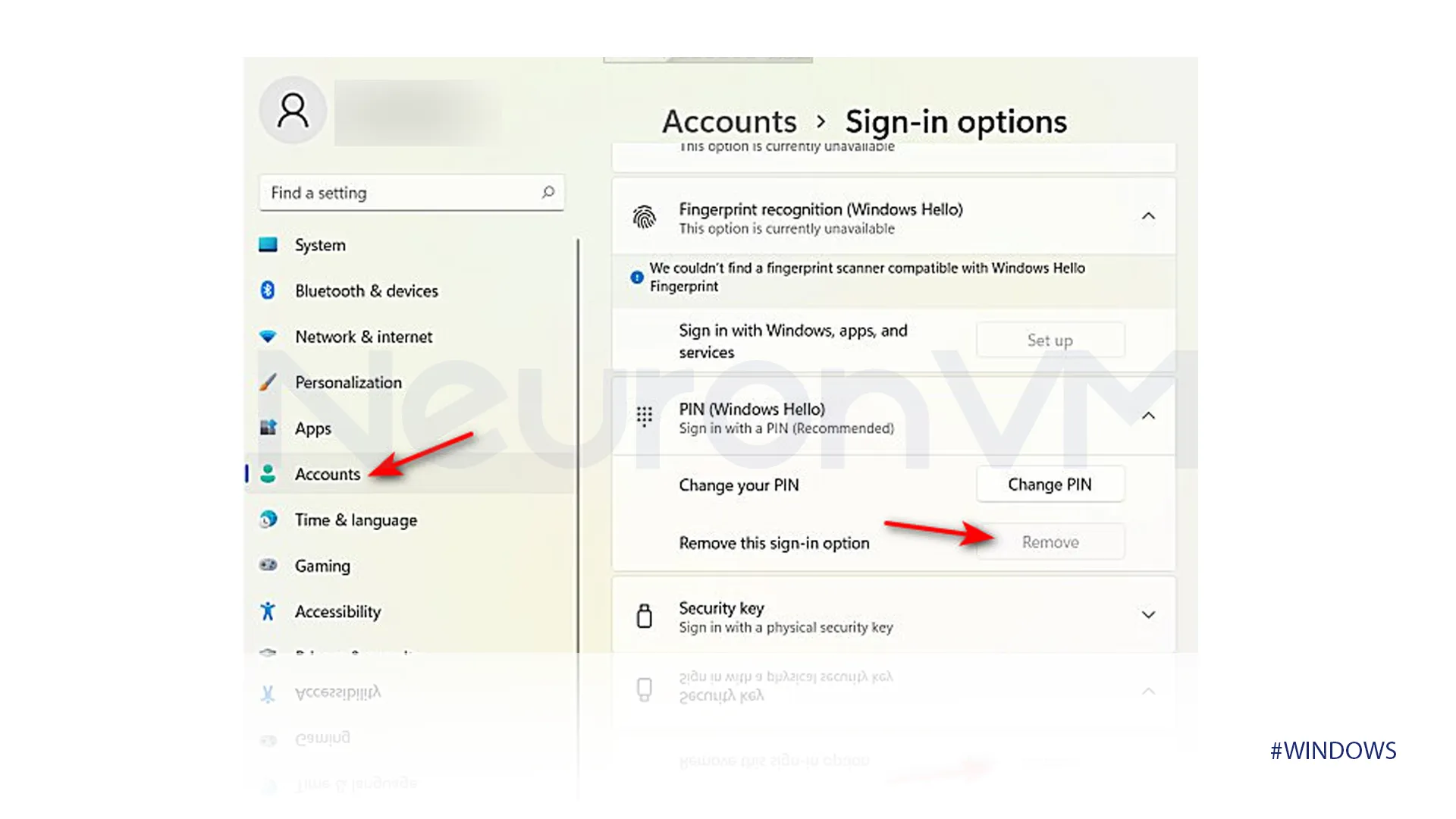Click the Set up fingerprint button
1456x819 pixels.
tap(1049, 339)
